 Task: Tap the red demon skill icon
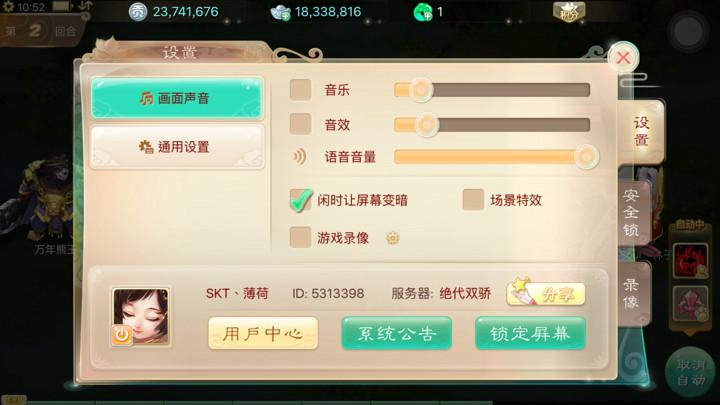[x=690, y=261]
